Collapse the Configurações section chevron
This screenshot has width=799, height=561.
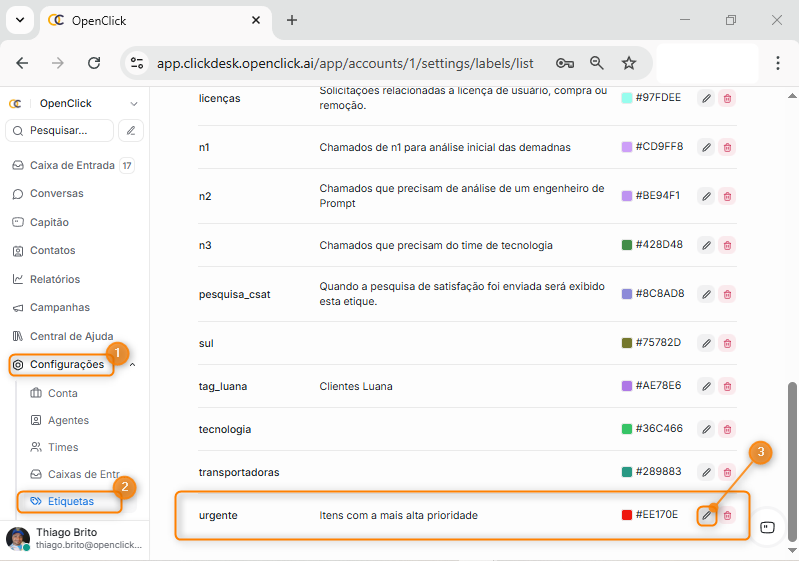coord(133,365)
